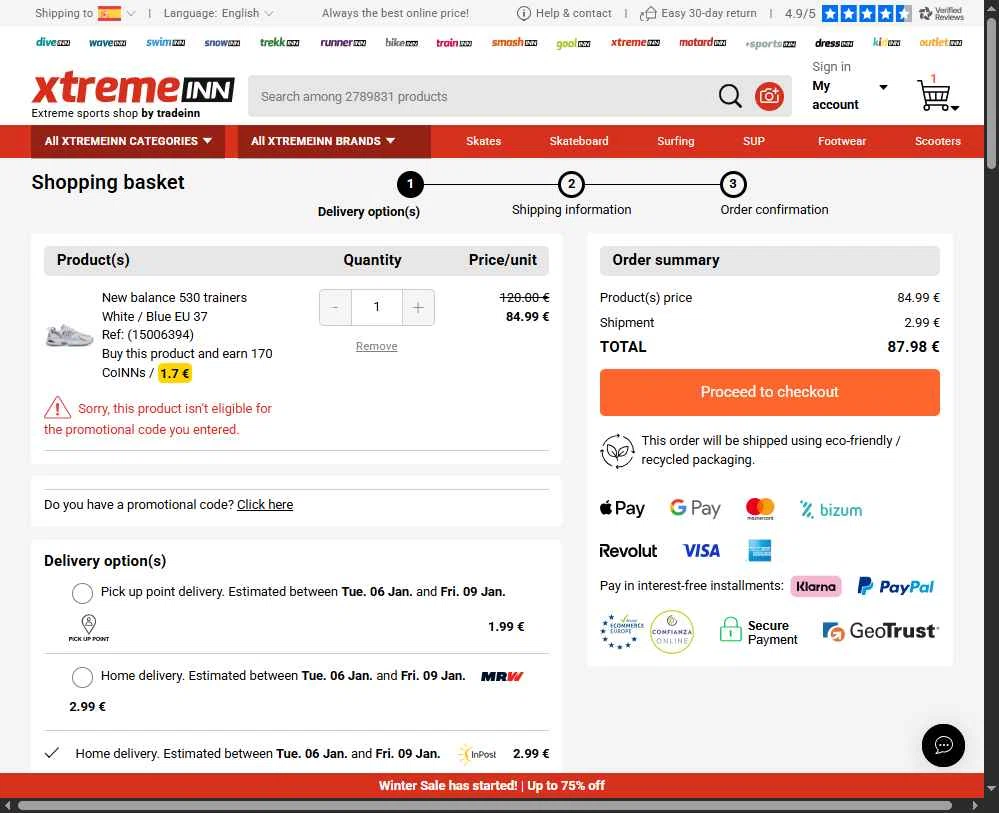Click the Sign in link
The width and height of the screenshot is (999, 813).
click(x=831, y=66)
